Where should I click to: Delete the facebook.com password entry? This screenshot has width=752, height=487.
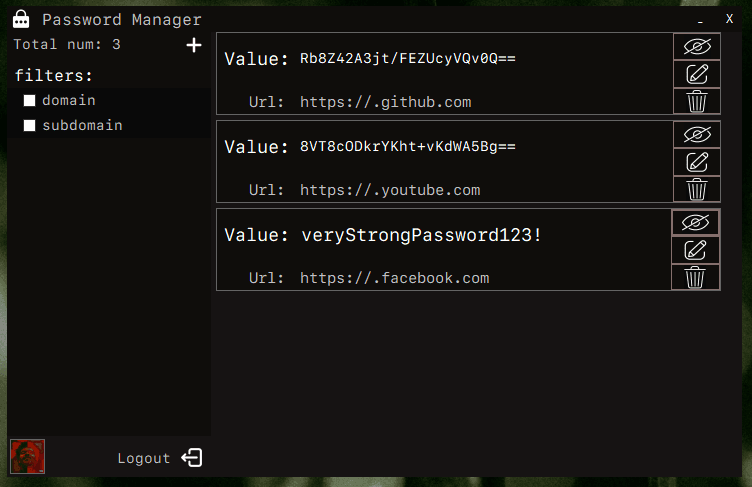click(x=696, y=277)
